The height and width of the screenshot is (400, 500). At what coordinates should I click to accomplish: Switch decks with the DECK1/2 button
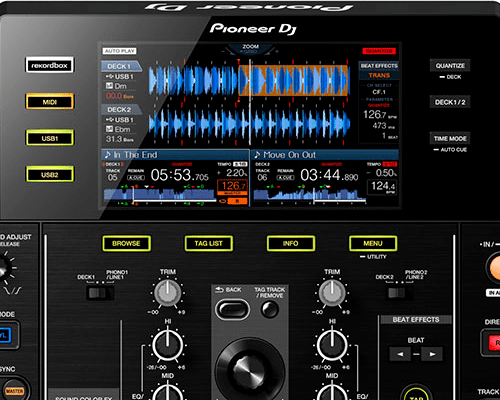point(450,102)
